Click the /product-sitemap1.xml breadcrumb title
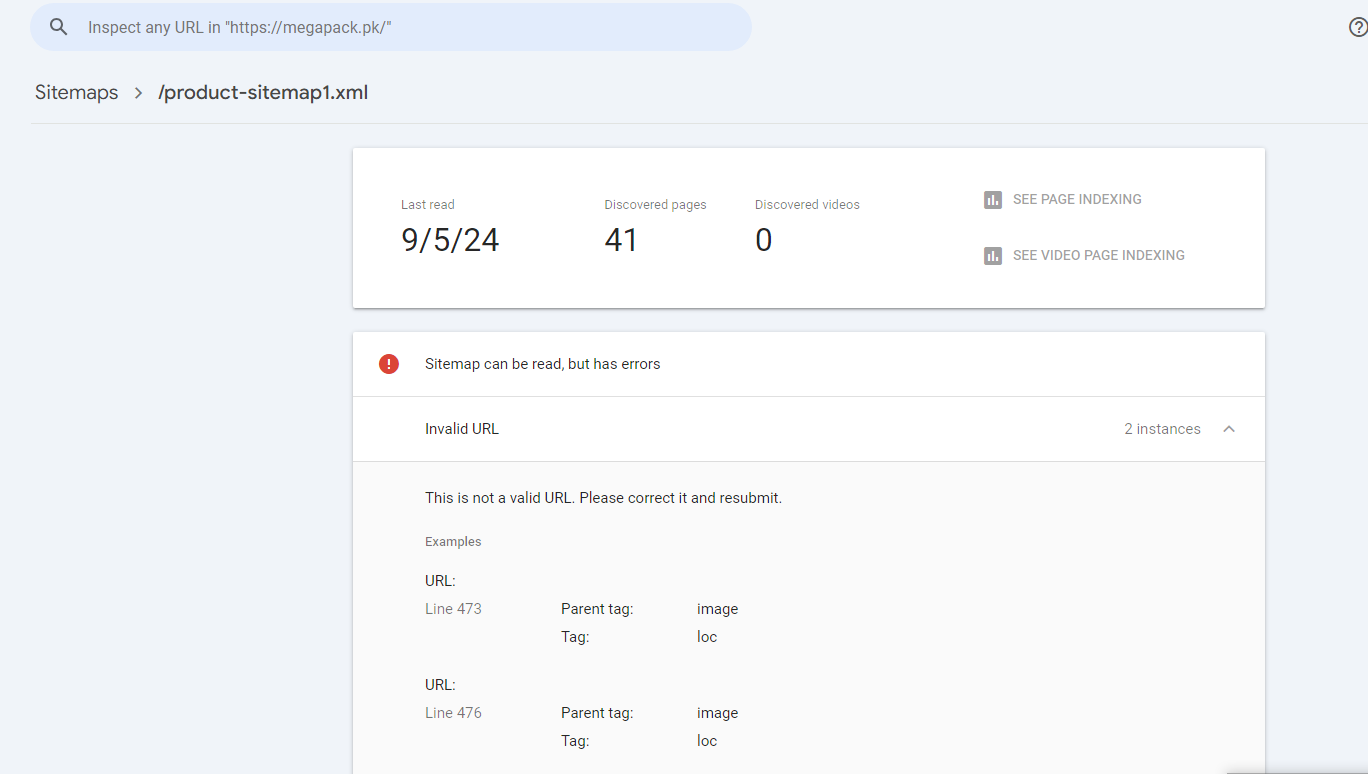Viewport: 1368px width, 774px height. [263, 93]
